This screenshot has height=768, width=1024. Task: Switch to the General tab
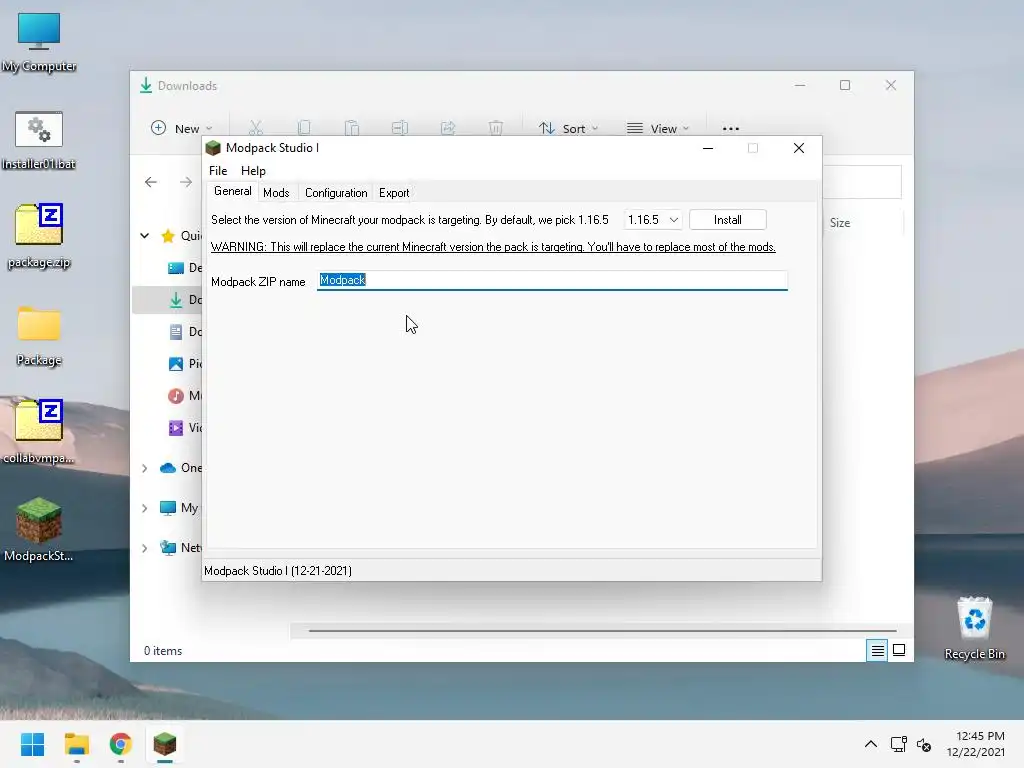(x=232, y=191)
